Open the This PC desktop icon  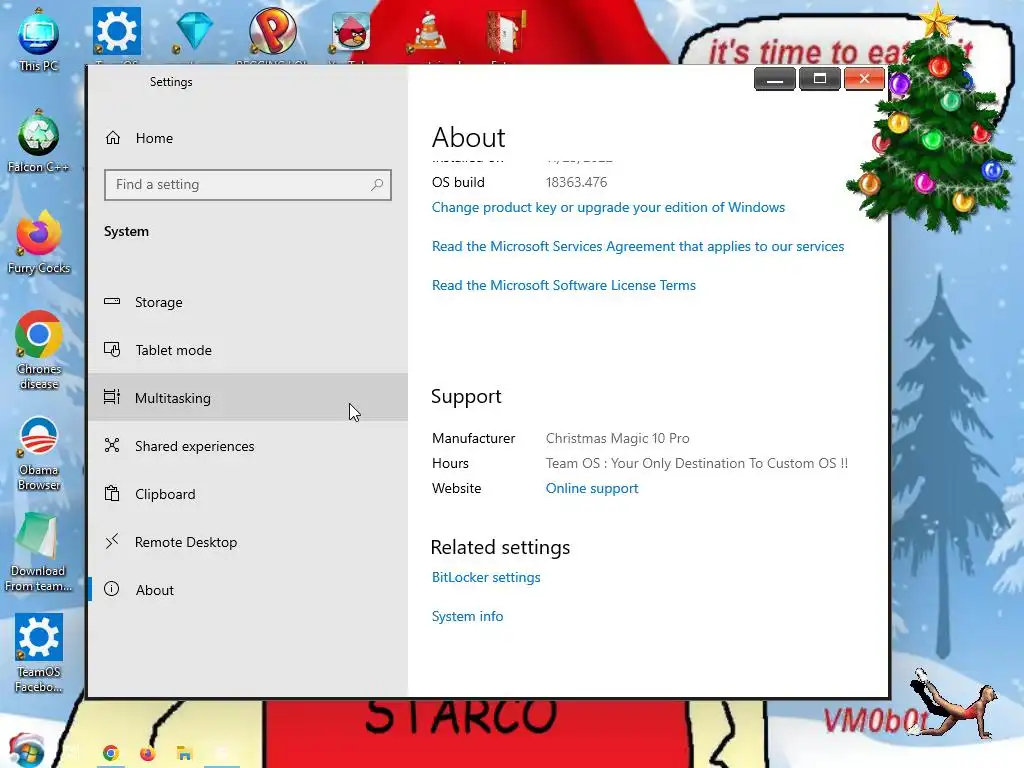[x=39, y=40]
